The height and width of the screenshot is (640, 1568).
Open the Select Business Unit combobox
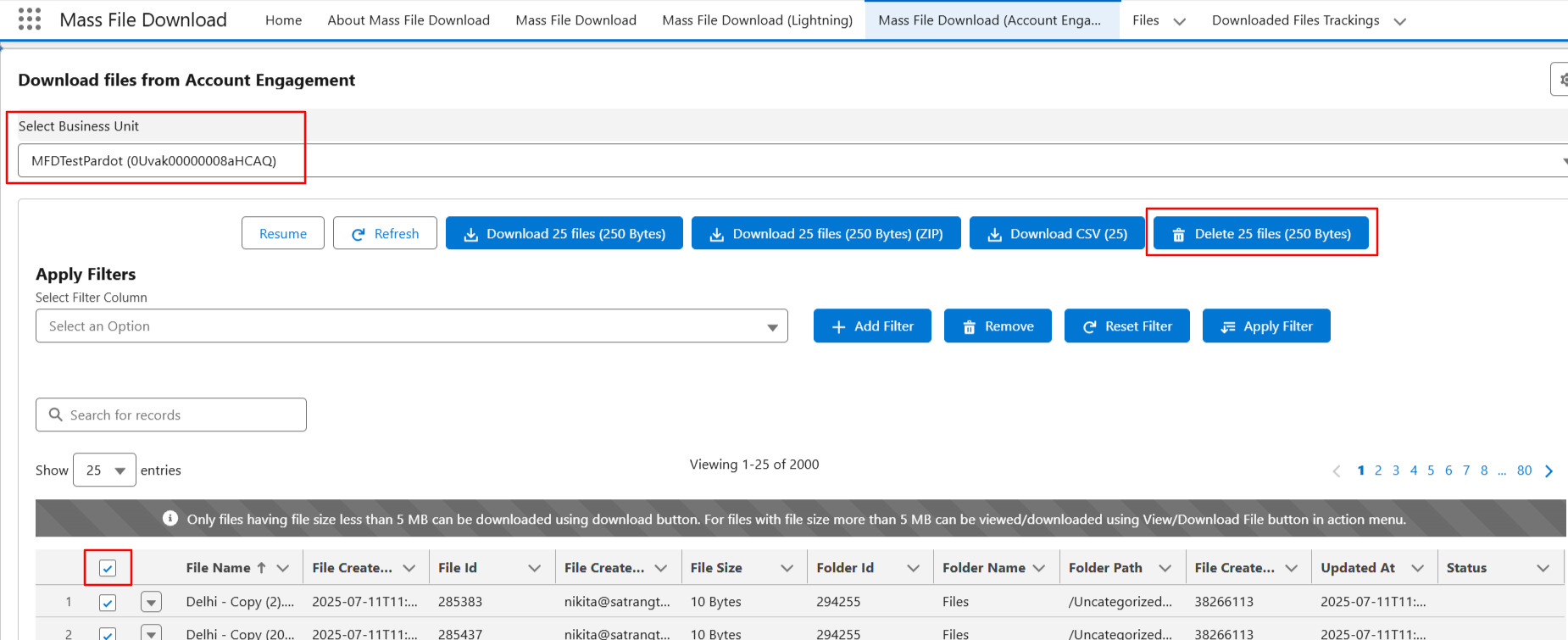click(x=792, y=160)
